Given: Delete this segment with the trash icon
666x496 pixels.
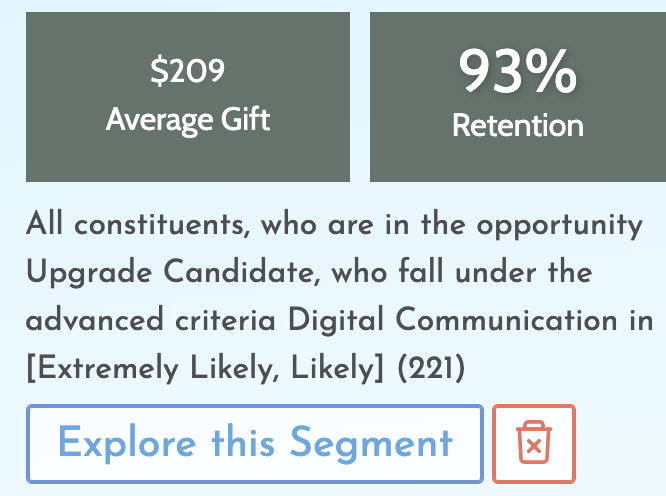Looking at the screenshot, I should point(533,444).
